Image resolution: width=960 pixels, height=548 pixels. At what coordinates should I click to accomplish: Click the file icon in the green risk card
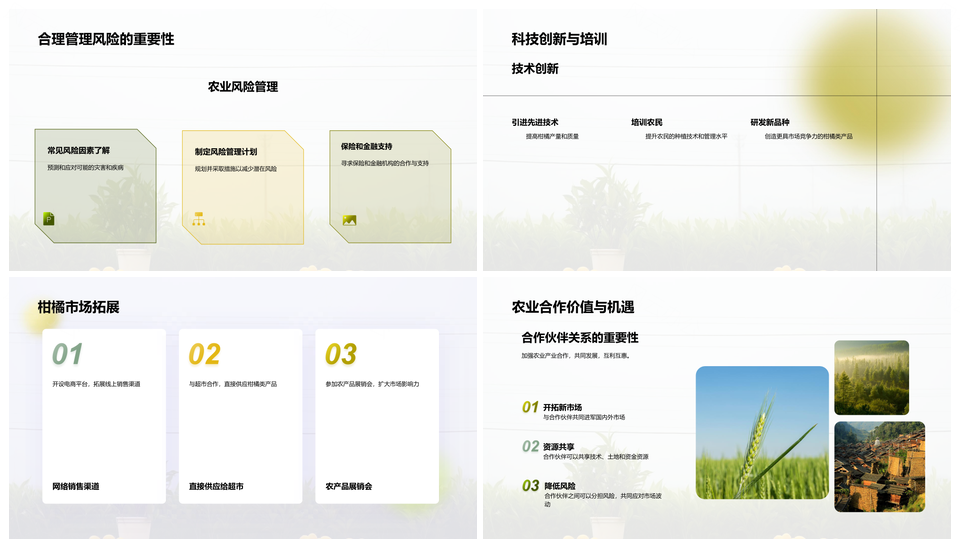(x=49, y=218)
